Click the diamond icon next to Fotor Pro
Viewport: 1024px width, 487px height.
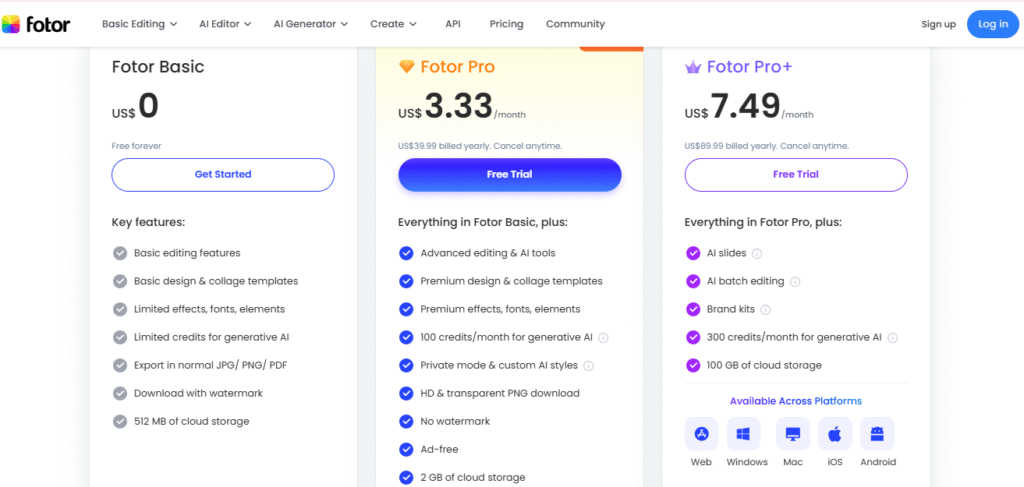(x=407, y=67)
